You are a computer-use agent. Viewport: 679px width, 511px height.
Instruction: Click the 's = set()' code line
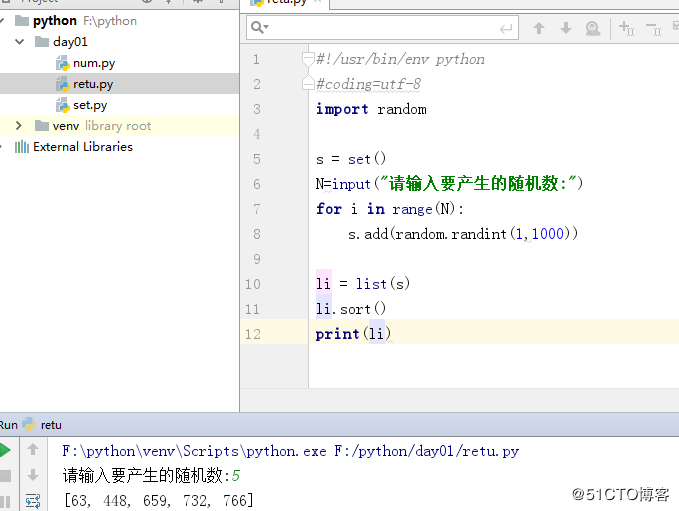[351, 159]
